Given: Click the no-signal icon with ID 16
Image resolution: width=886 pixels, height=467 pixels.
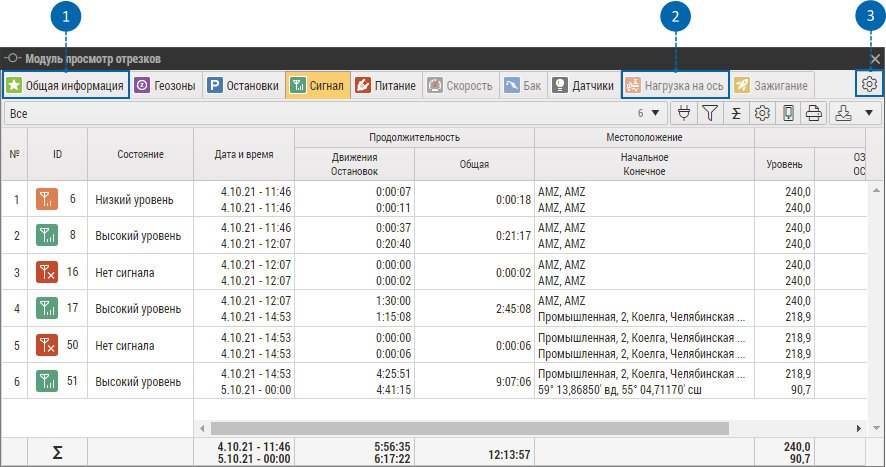Looking at the screenshot, I should [x=47, y=272].
